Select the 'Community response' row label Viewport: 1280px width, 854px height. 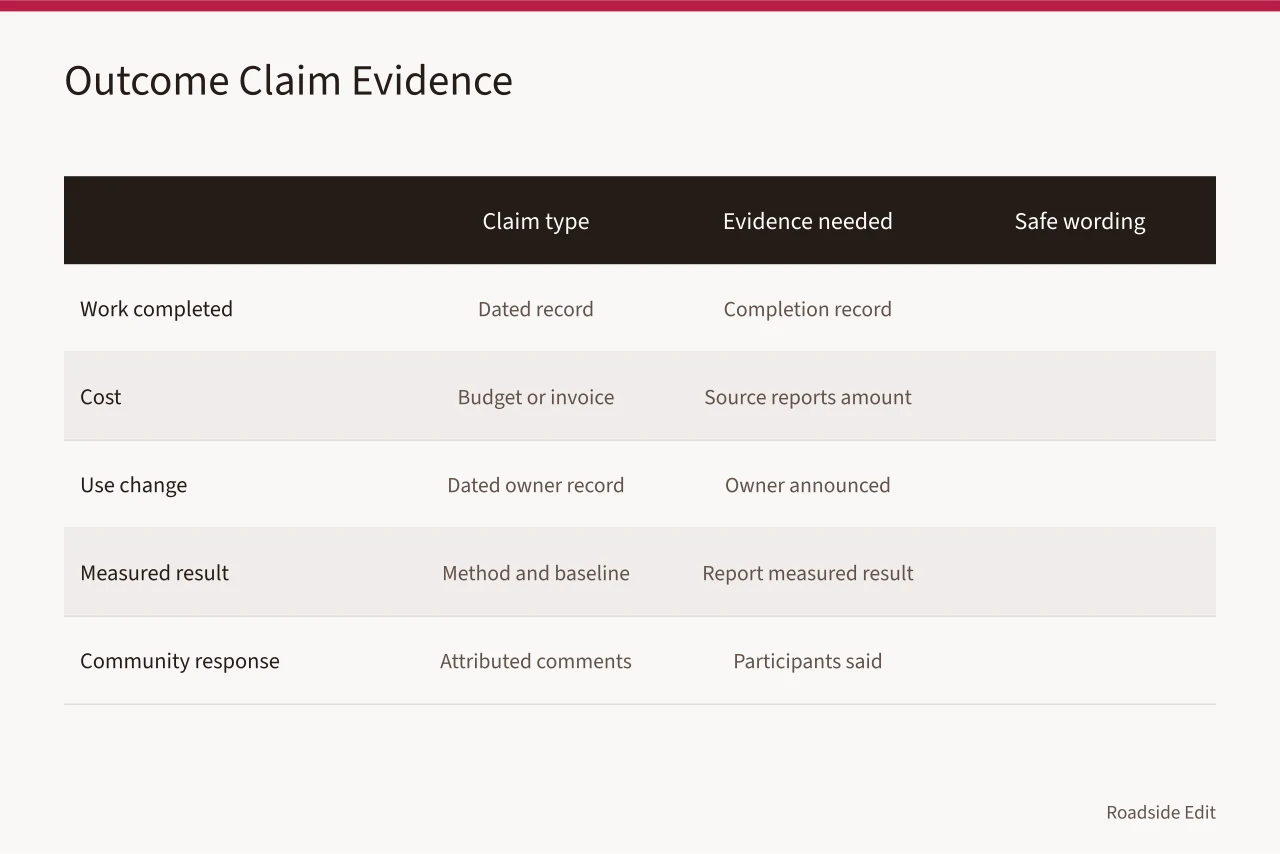point(180,661)
